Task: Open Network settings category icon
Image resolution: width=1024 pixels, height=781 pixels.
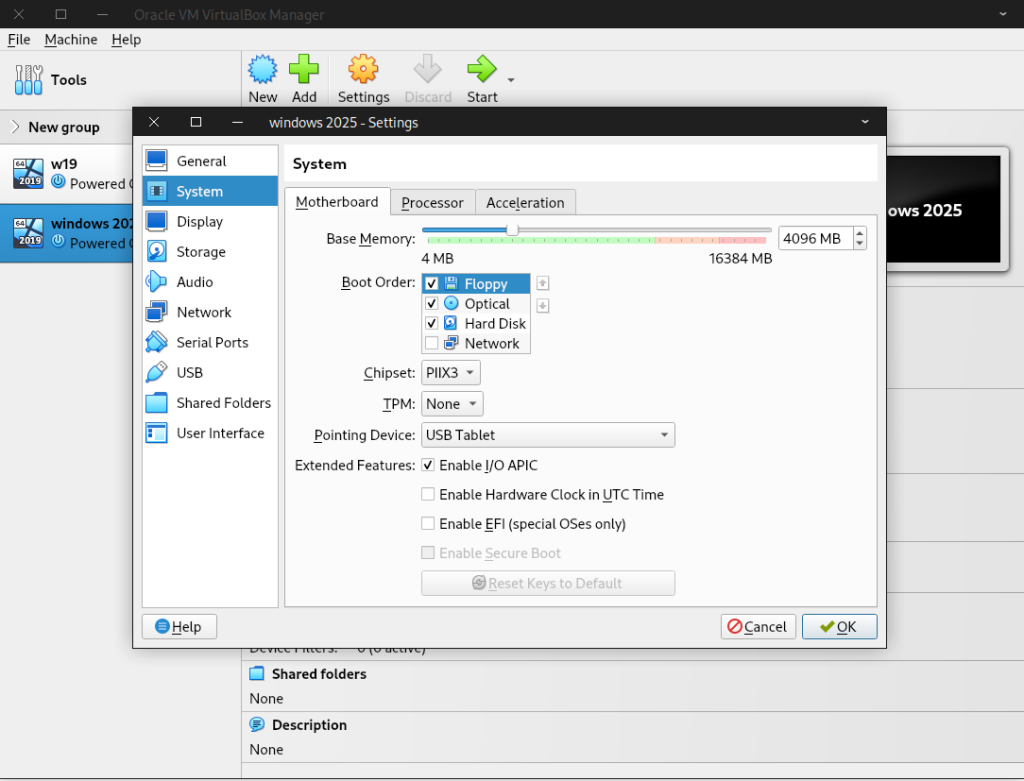Action: [x=157, y=312]
